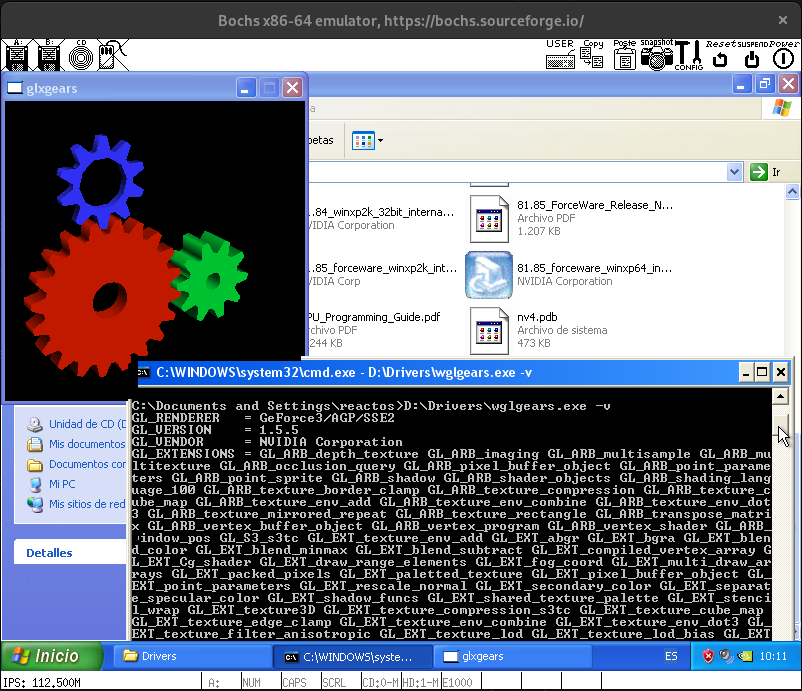Click the SCRL status bar indicator

334,683
